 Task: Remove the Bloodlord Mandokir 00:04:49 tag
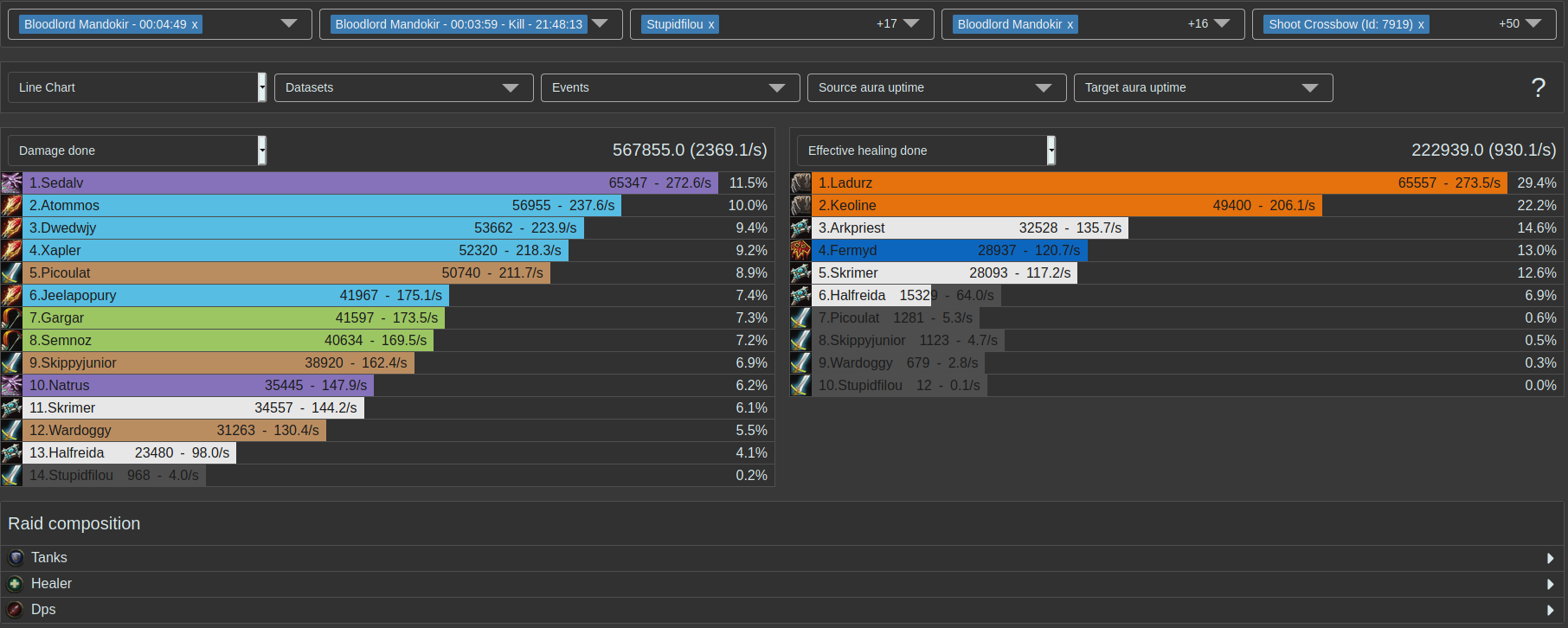pos(195,24)
